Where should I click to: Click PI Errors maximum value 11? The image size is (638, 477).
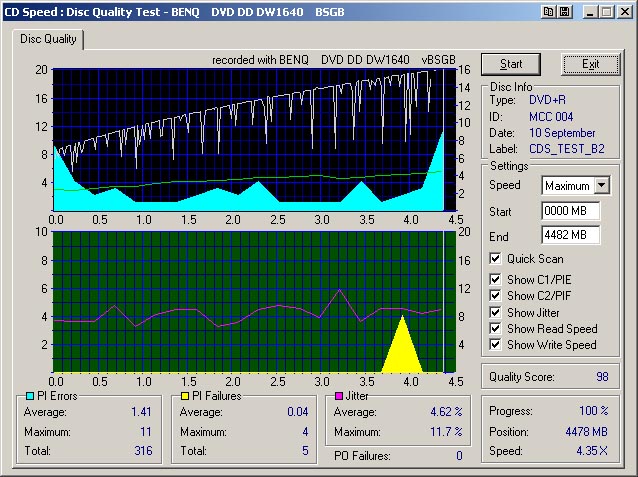tap(146, 431)
